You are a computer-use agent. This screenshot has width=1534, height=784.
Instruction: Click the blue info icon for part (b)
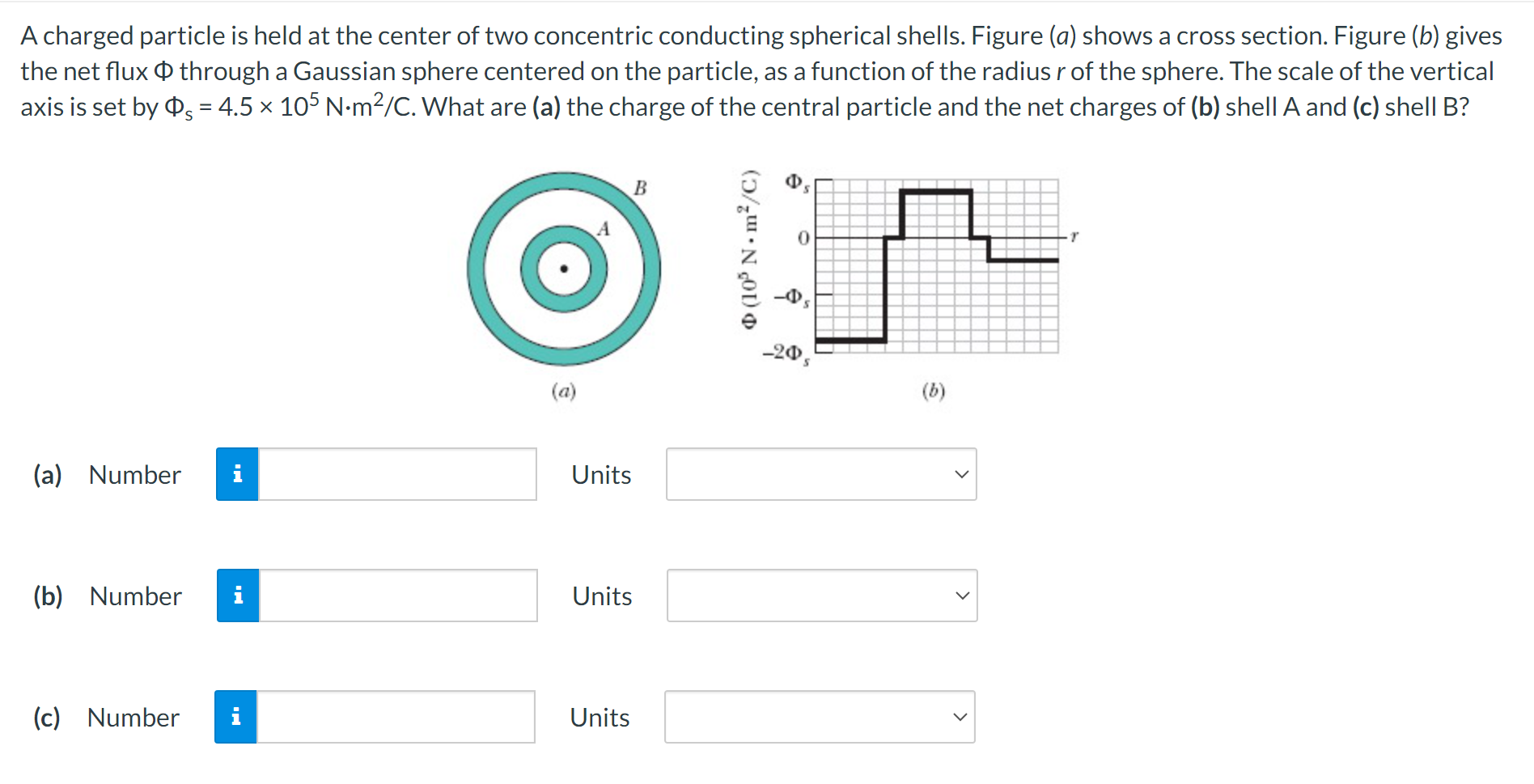(236, 596)
